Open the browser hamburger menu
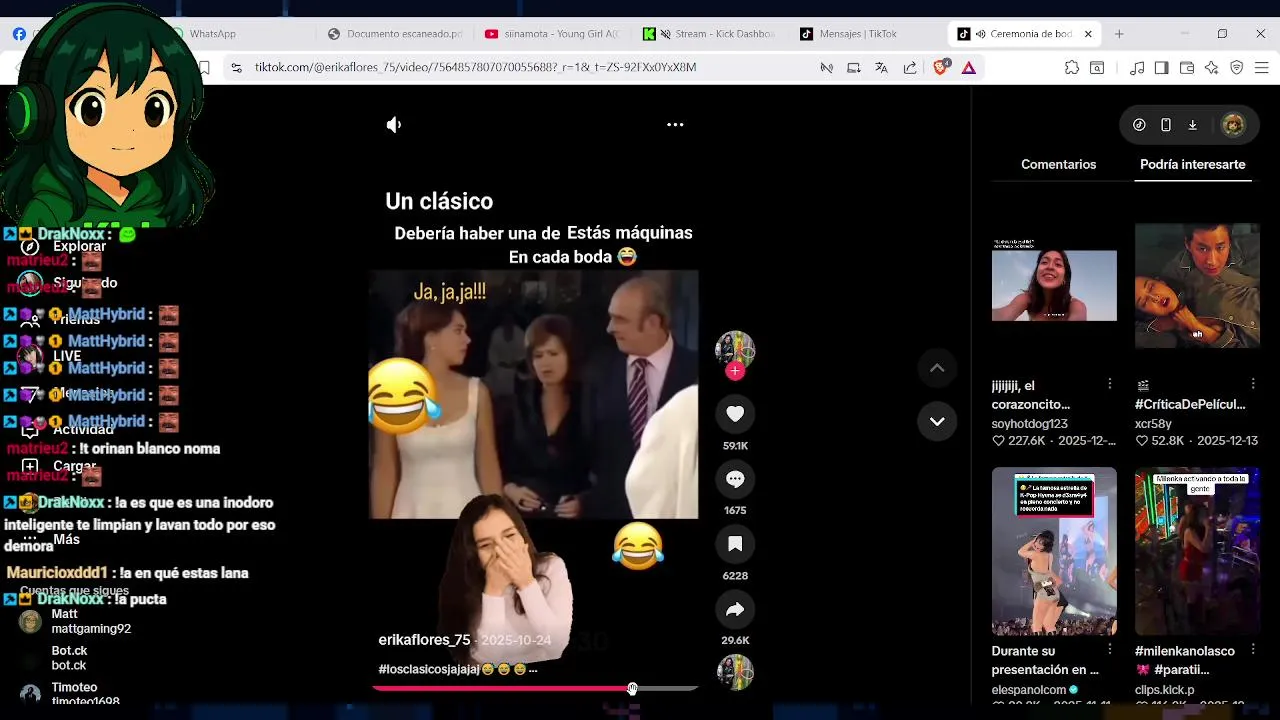This screenshot has width=1280, height=720. (1262, 67)
